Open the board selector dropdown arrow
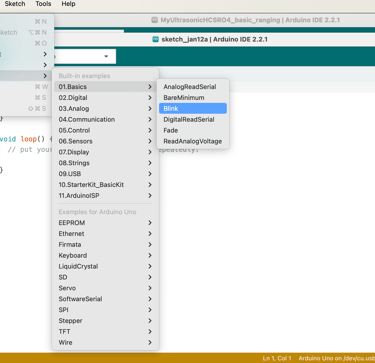The image size is (375, 363). (106, 56)
